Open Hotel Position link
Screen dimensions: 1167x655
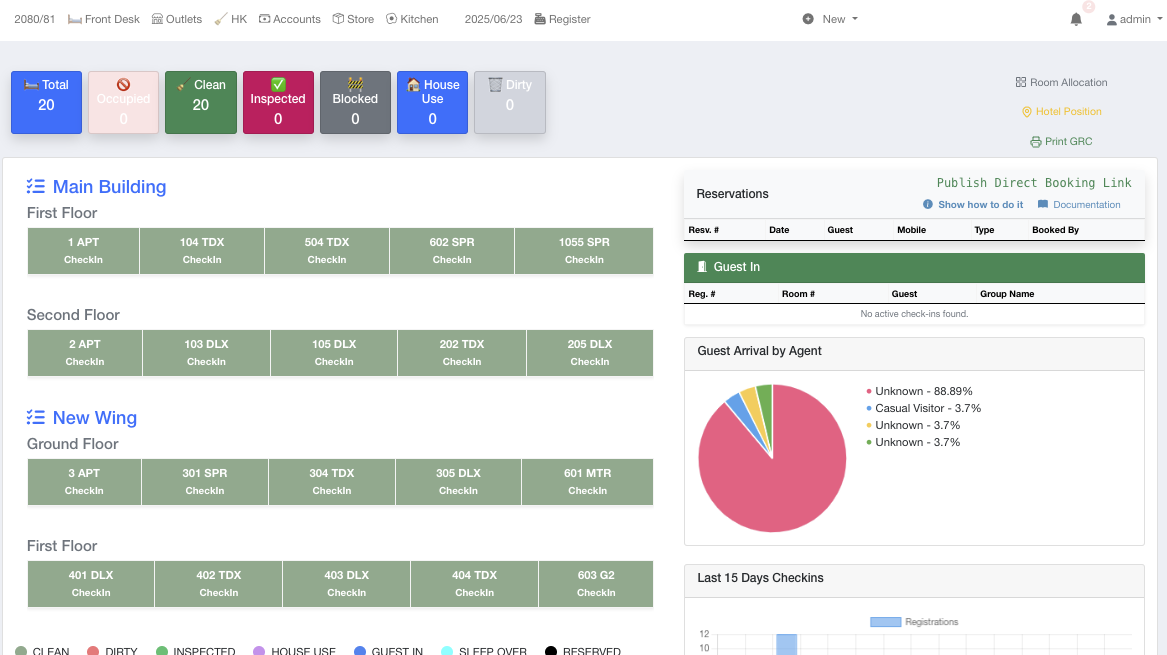(x=1061, y=112)
